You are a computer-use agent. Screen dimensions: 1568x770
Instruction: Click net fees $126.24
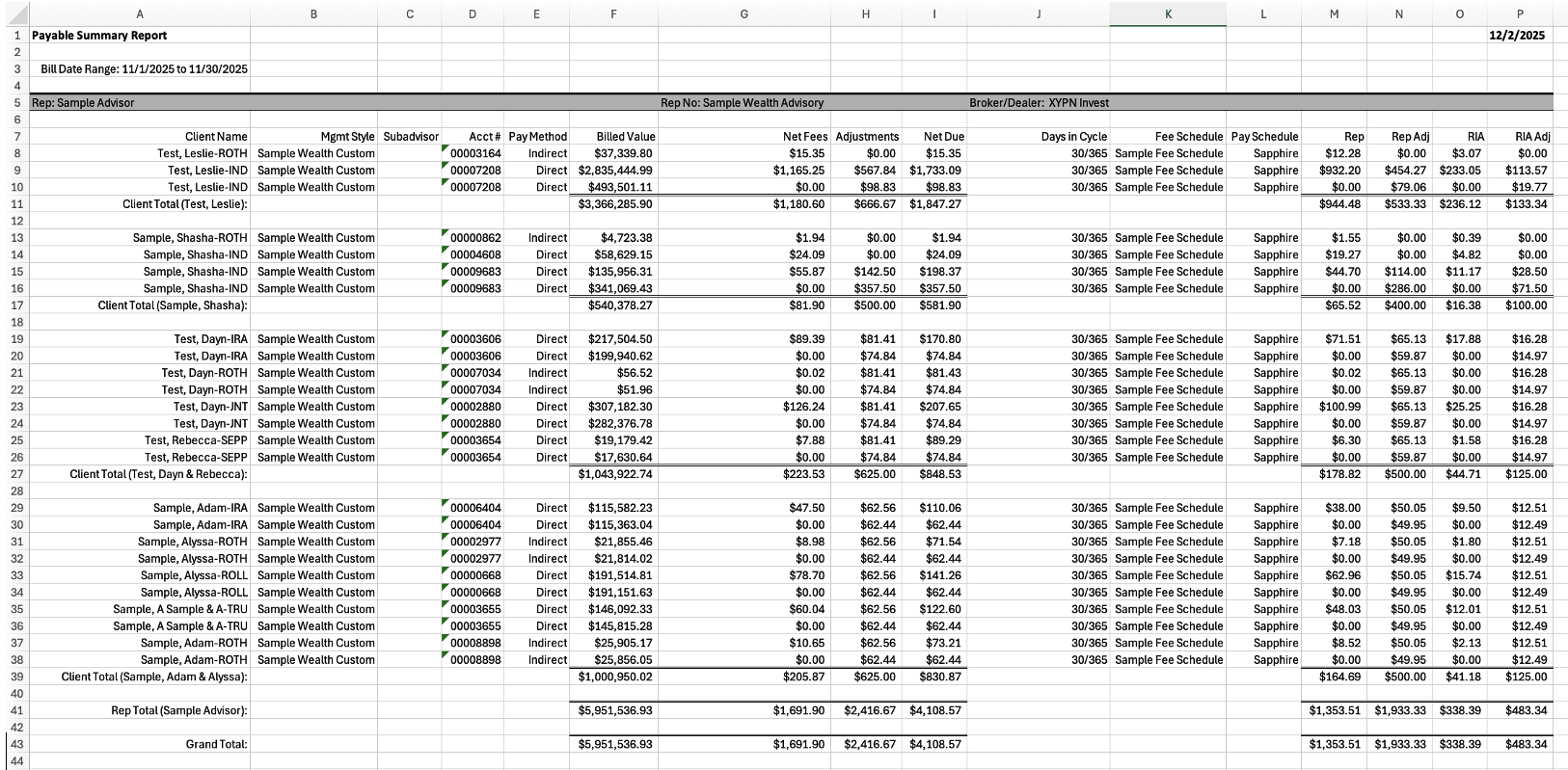coord(803,407)
